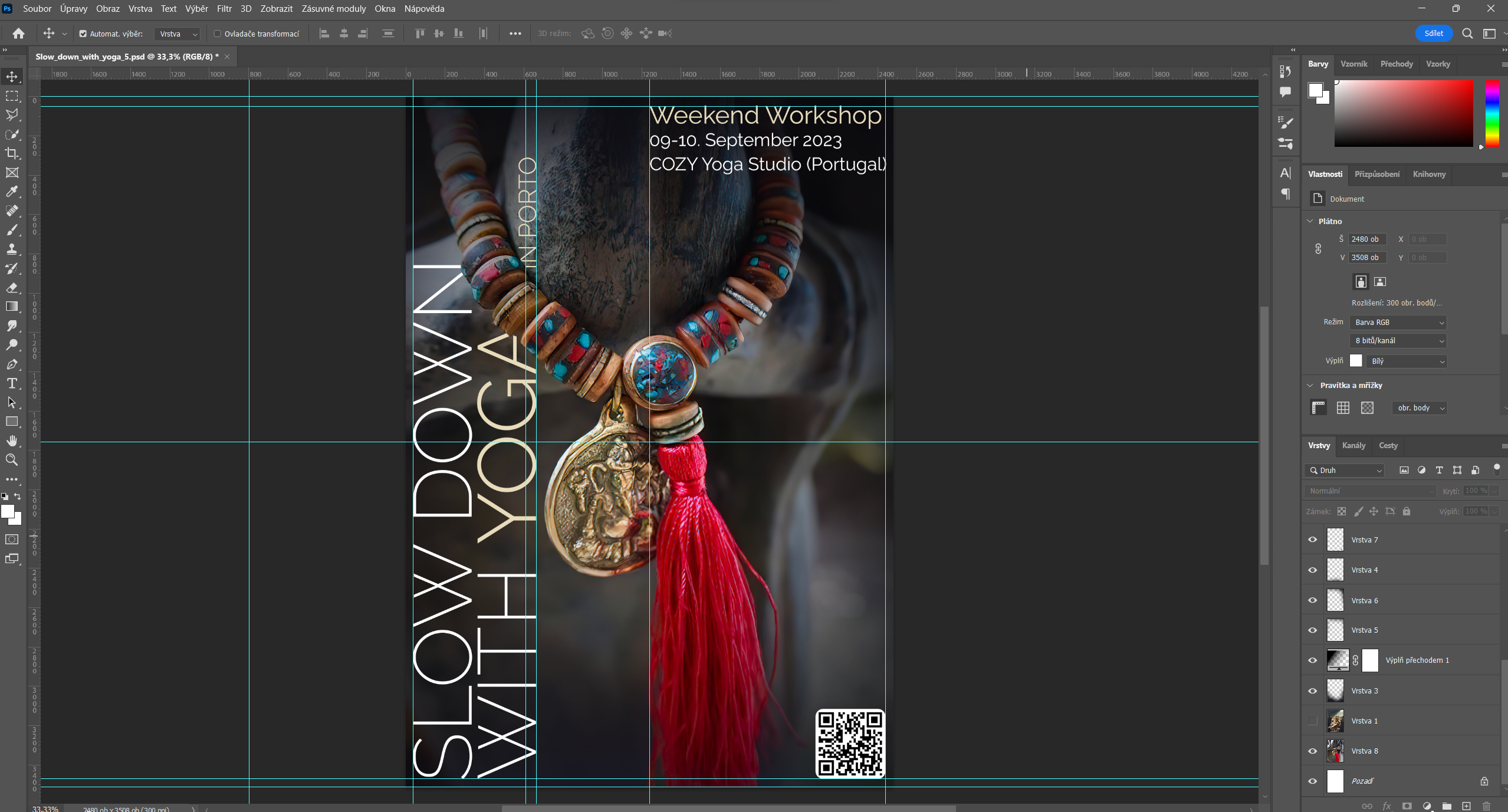The image size is (1508, 812).
Task: Switch to the Kanály tab
Action: (1353, 445)
